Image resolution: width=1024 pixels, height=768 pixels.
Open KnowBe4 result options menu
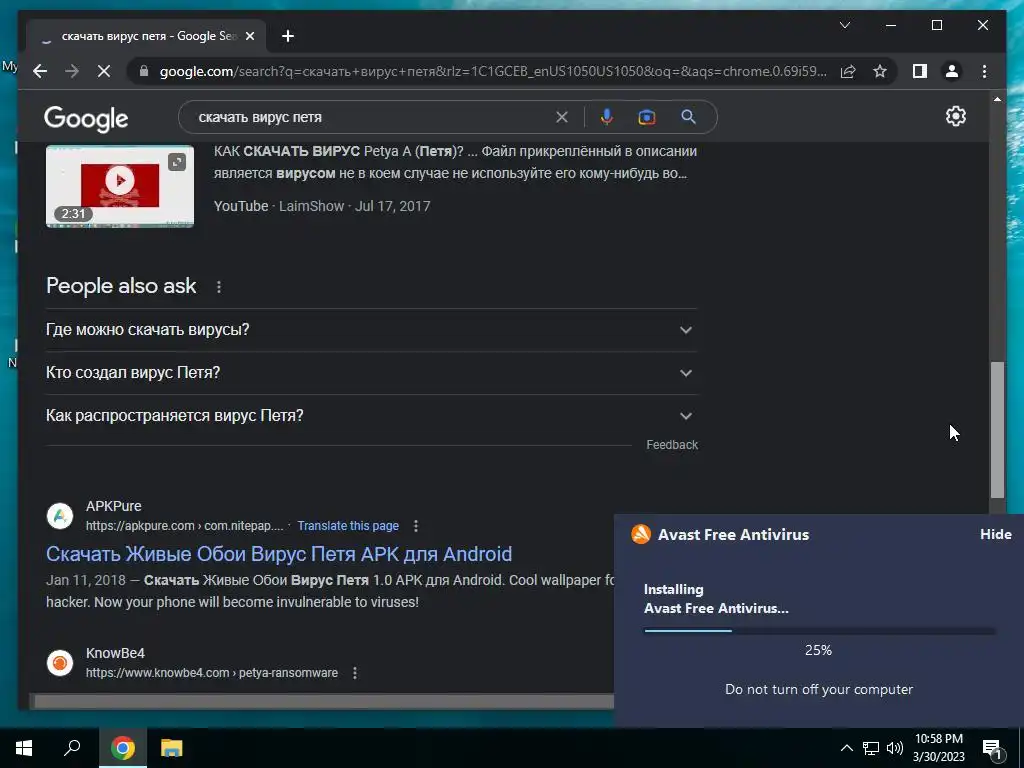(x=355, y=673)
